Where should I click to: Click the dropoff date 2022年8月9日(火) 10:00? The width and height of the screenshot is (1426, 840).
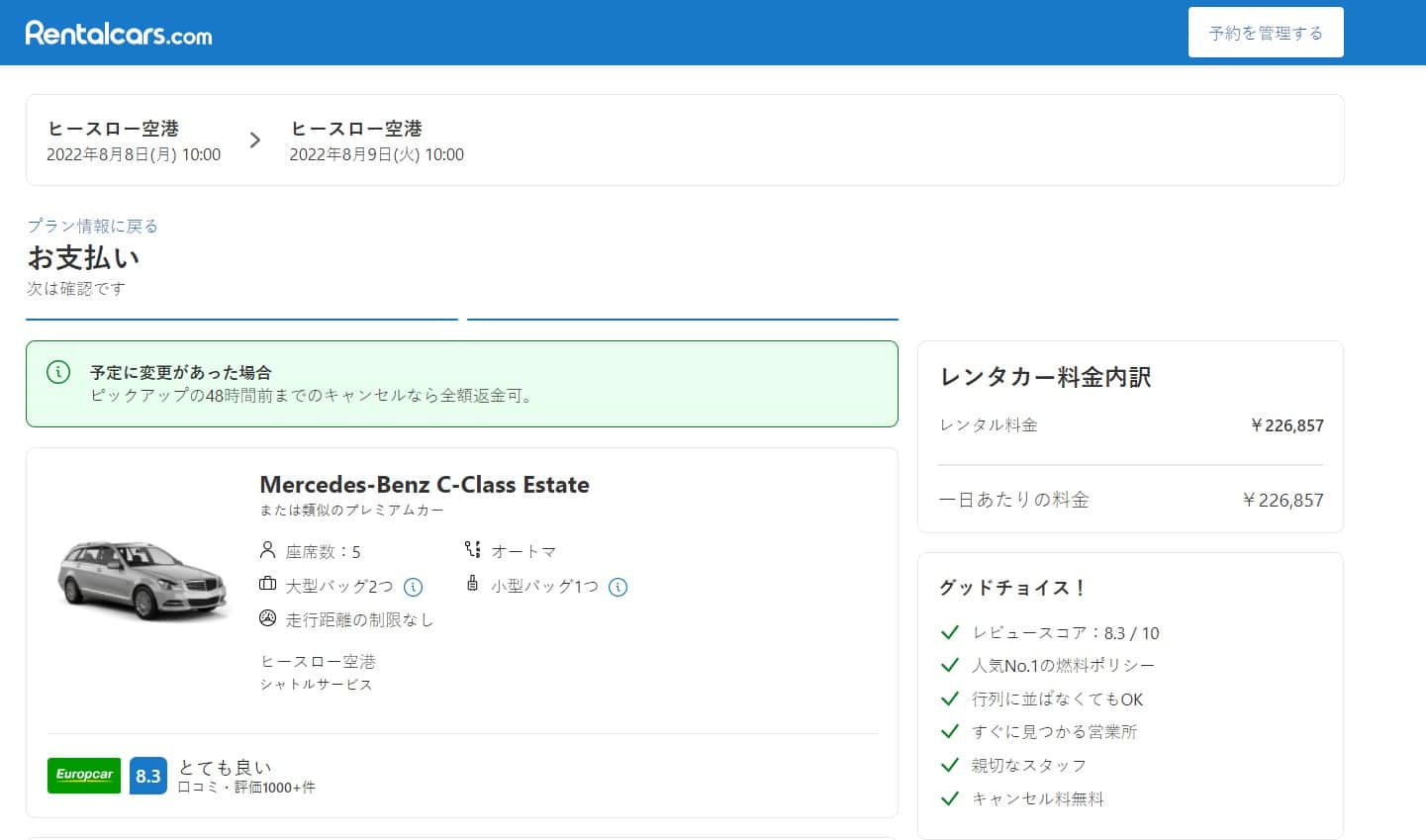[377, 154]
